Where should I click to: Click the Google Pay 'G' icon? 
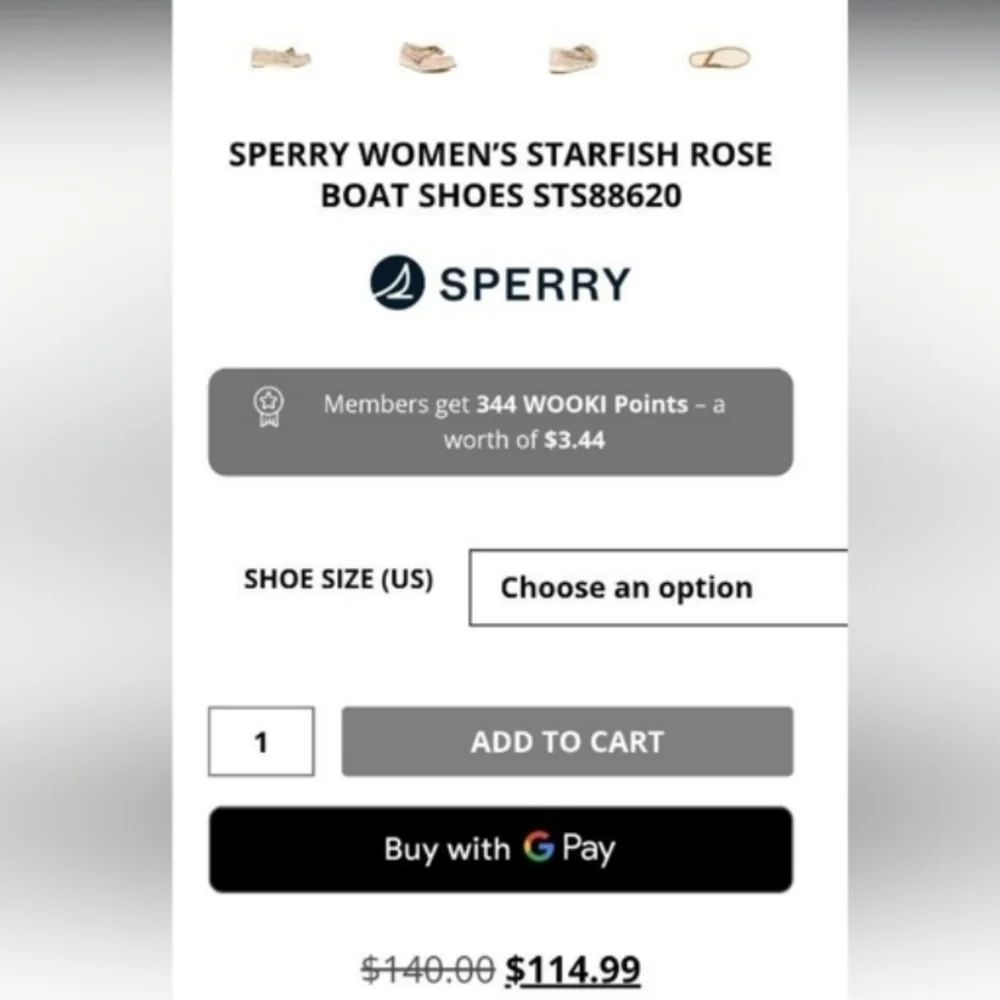539,849
